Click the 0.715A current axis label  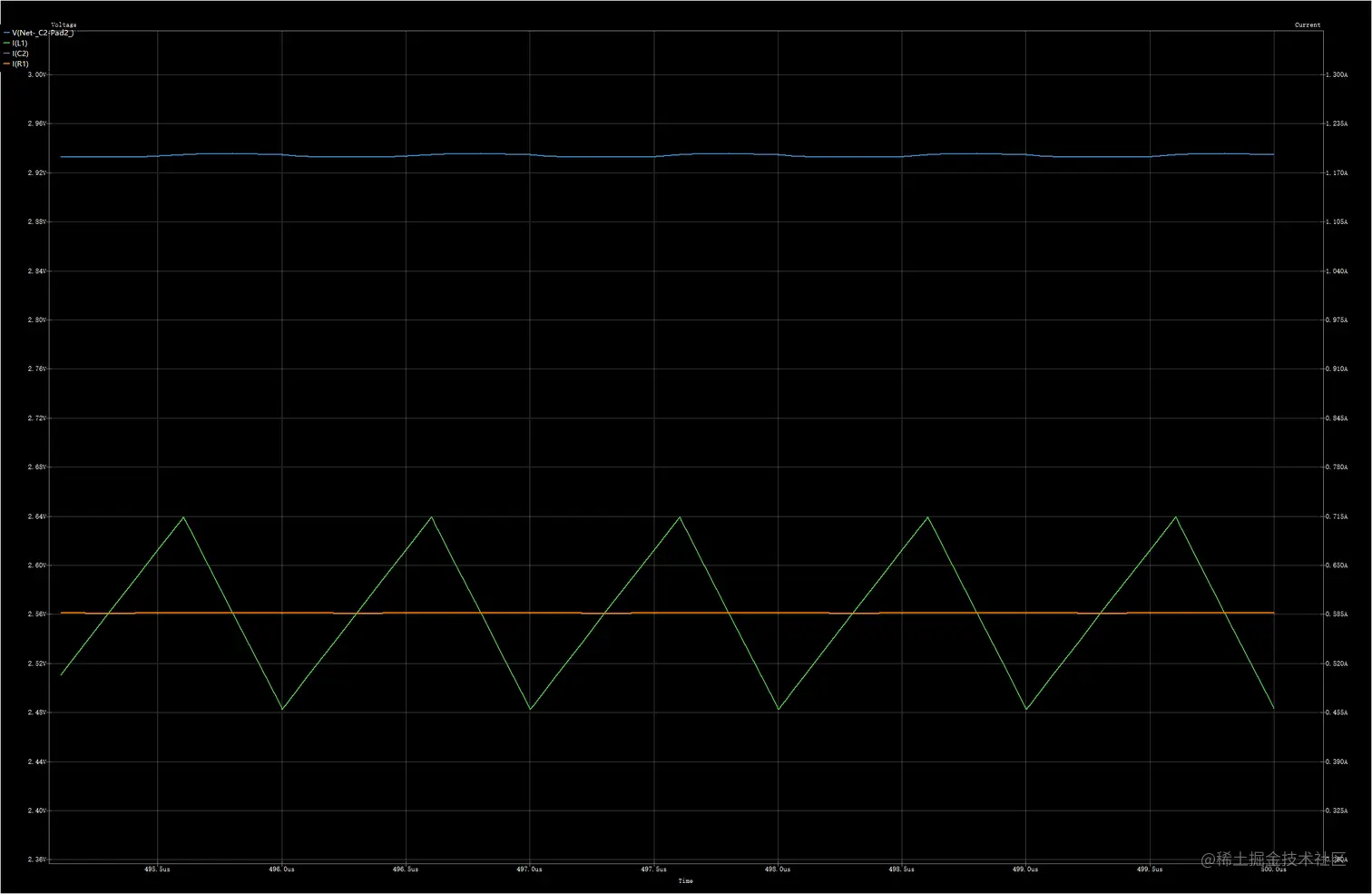1337,516
